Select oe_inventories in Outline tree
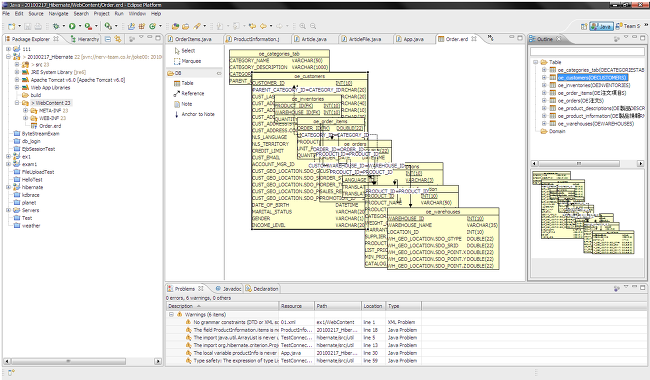This screenshot has width=650, height=380. (x=590, y=85)
